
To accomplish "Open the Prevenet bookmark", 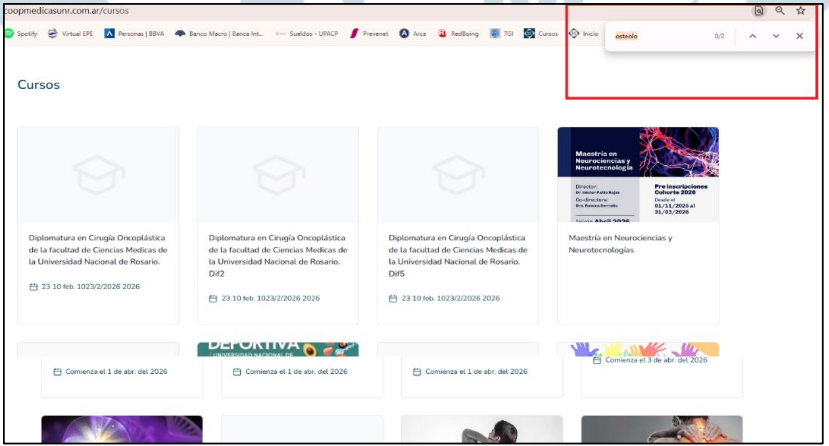I will [x=369, y=33].
